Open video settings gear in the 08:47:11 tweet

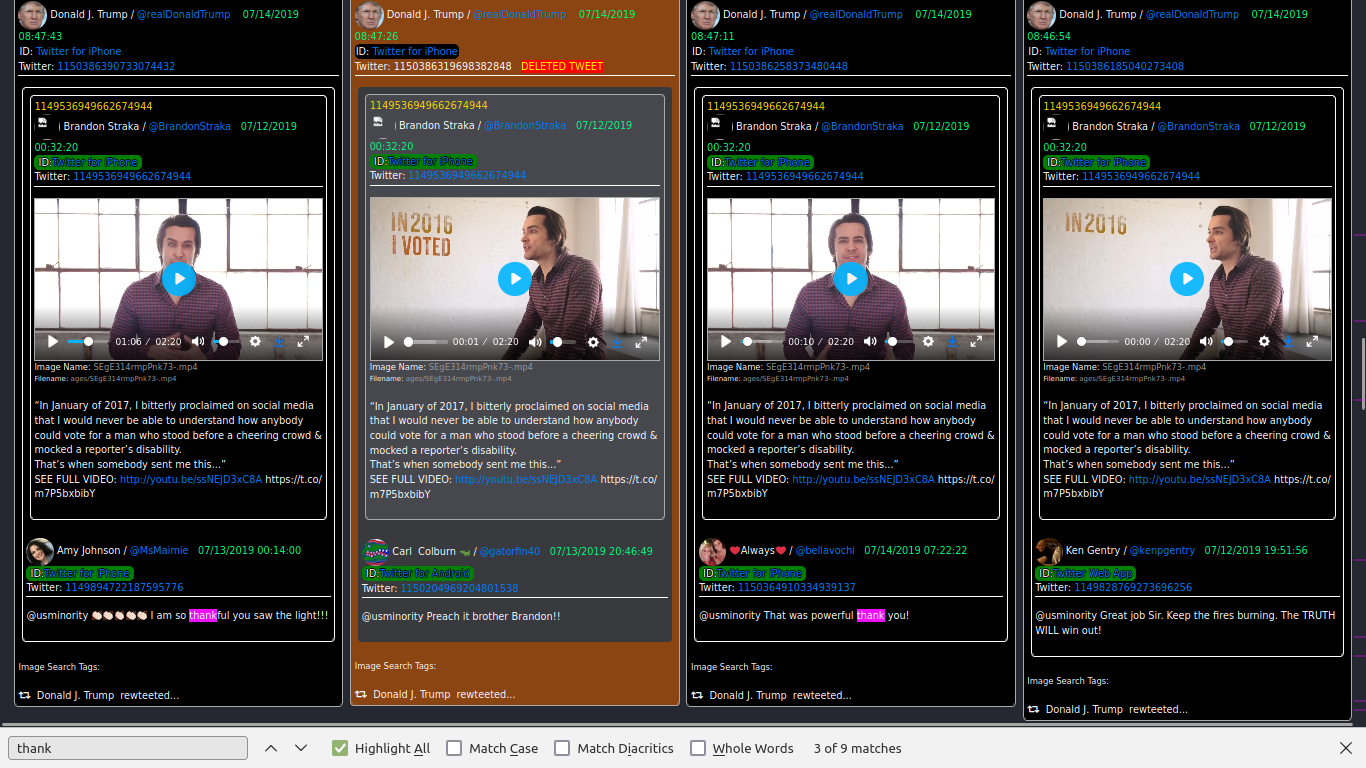coord(928,341)
